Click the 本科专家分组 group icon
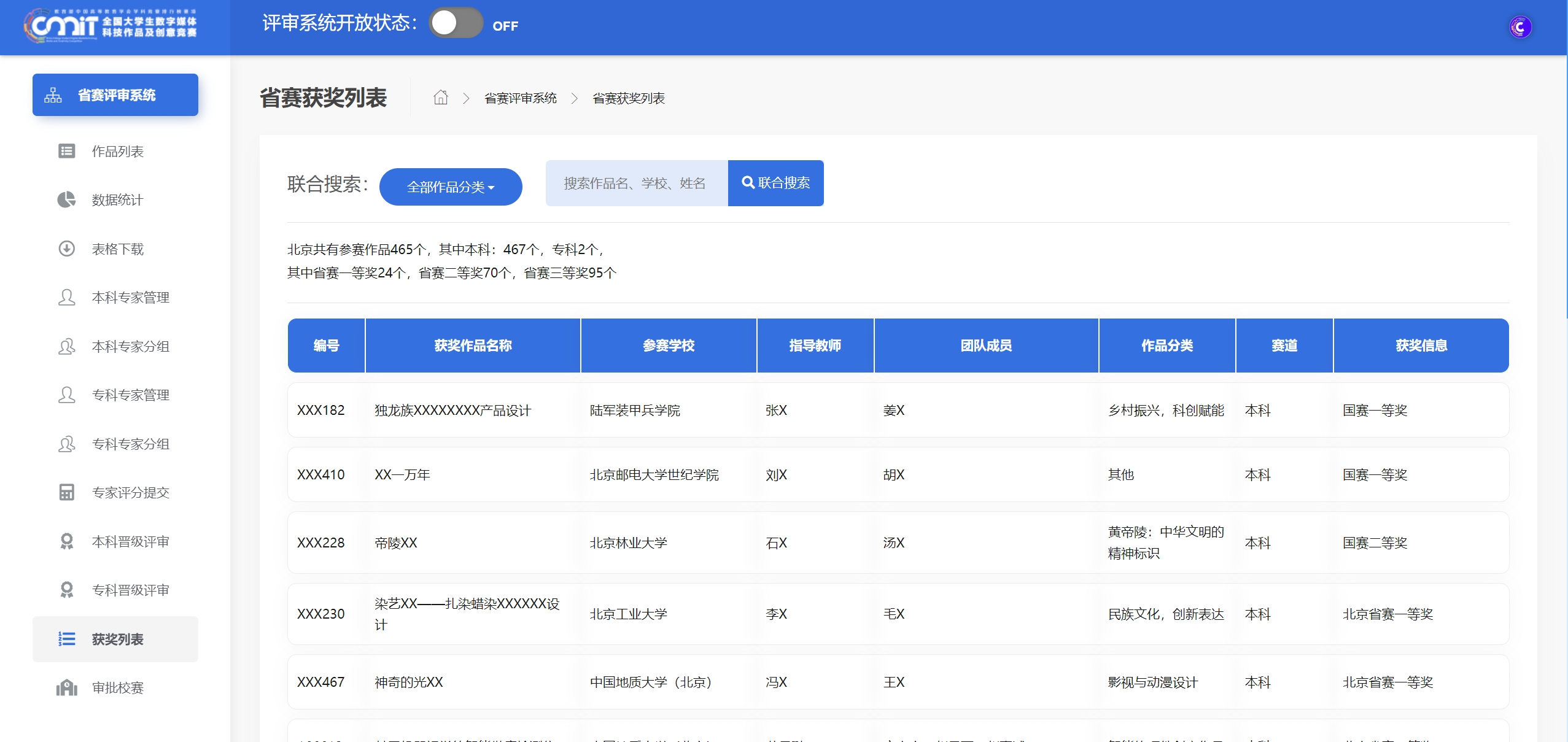Screen dimensions: 1568x742 pos(66,346)
